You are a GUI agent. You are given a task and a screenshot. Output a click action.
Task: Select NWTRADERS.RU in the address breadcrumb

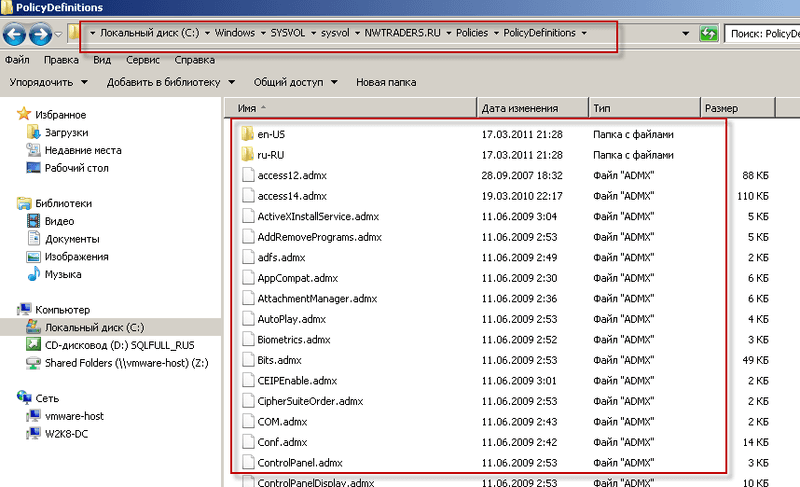pos(402,33)
